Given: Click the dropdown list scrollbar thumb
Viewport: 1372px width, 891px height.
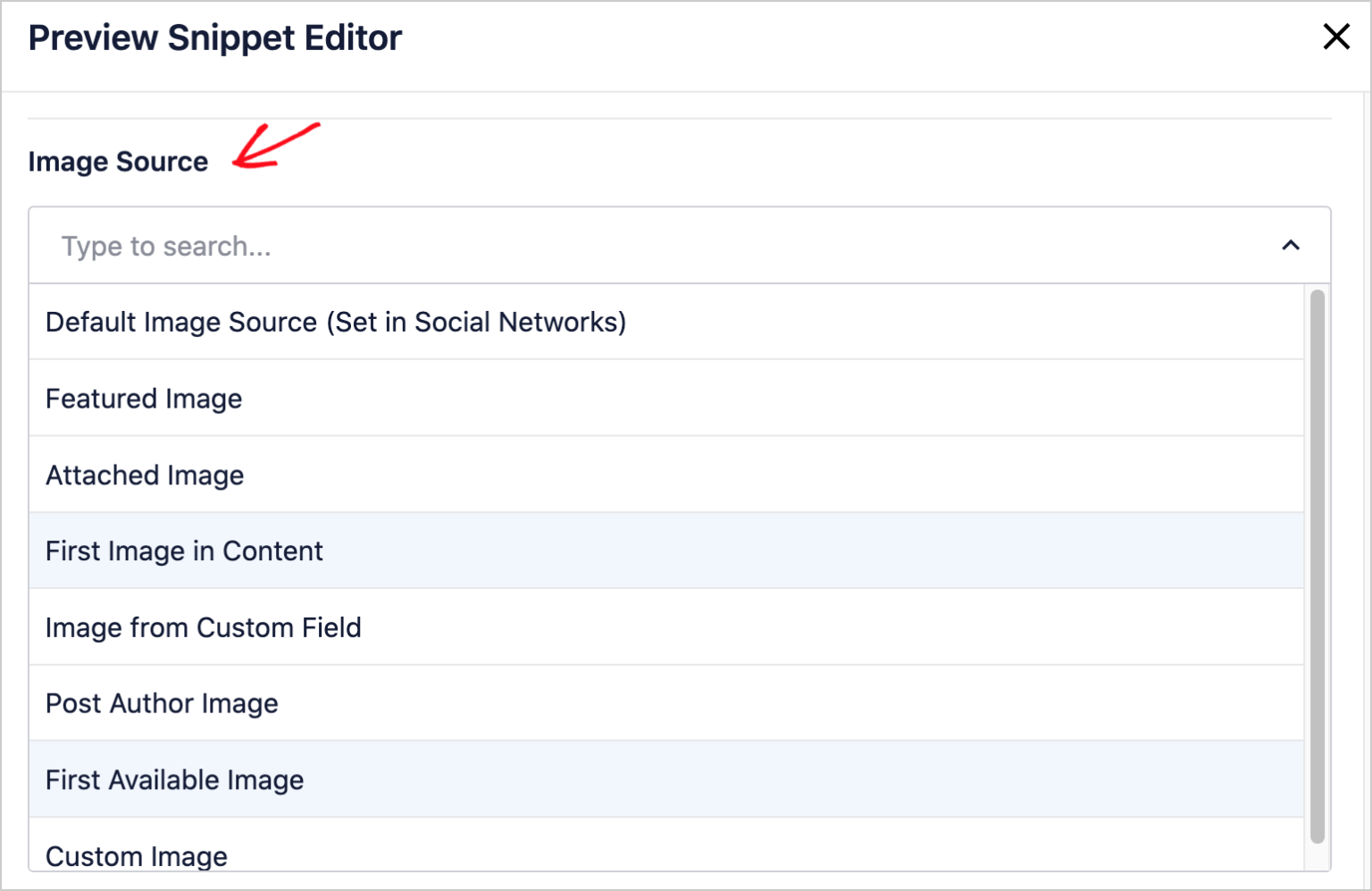Looking at the screenshot, I should pyautogui.click(x=1317, y=563).
